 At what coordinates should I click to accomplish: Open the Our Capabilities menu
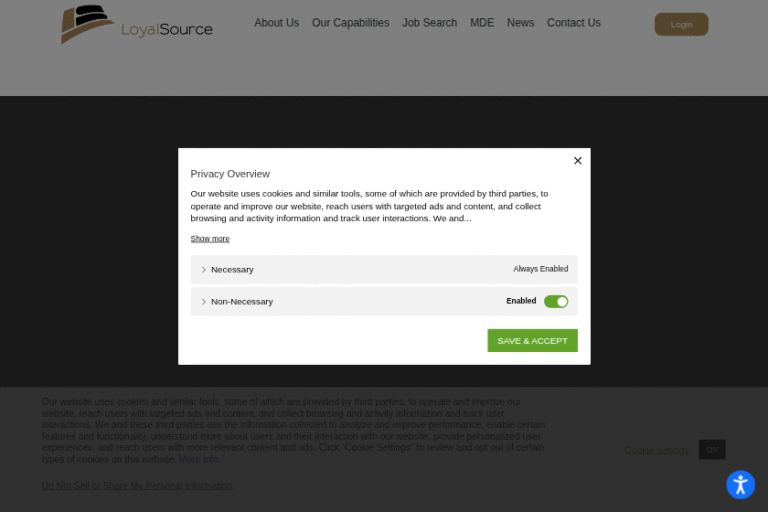click(350, 23)
